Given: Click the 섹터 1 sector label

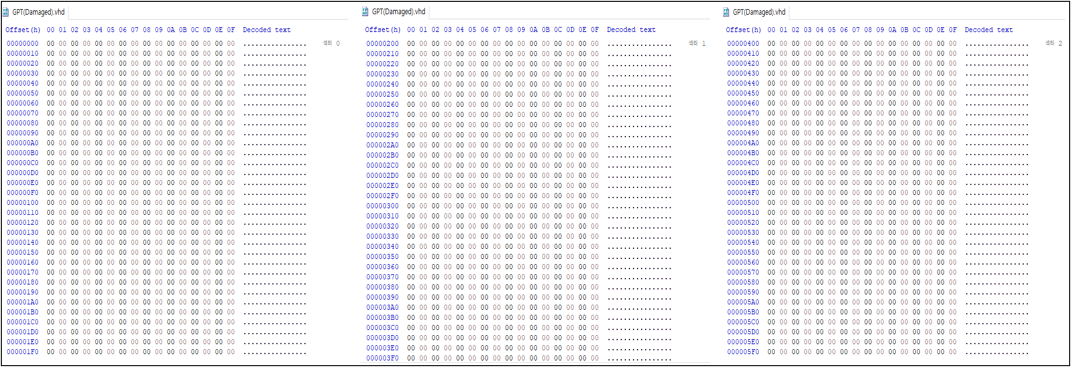Looking at the screenshot, I should coord(697,44).
